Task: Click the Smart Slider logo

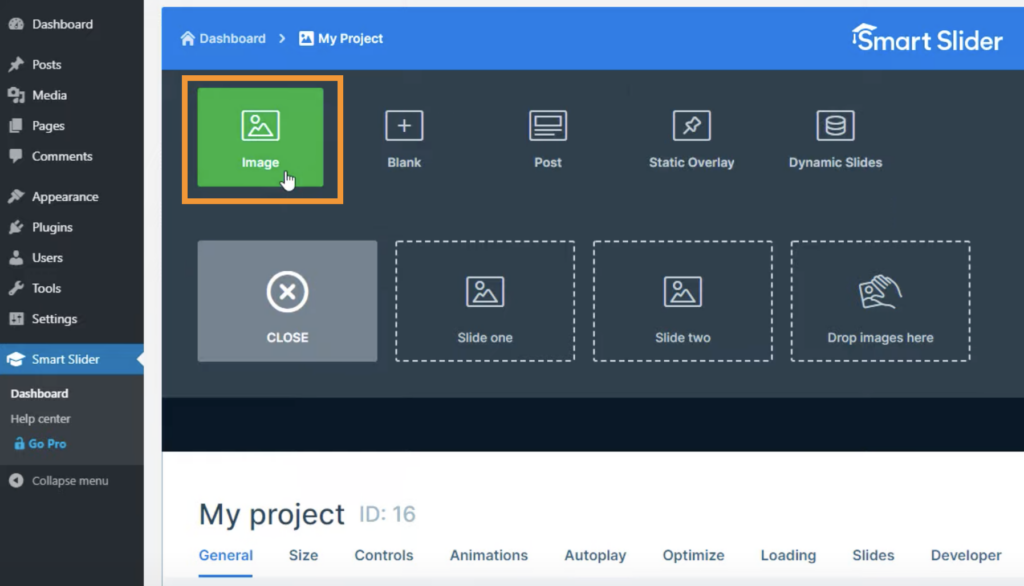Action: 927,39
